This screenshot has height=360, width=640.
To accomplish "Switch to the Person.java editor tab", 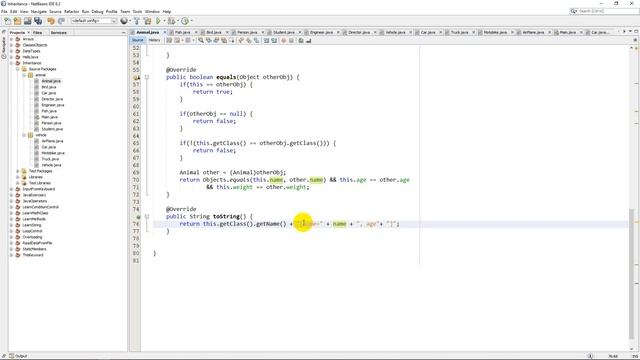I will [x=247, y=32].
